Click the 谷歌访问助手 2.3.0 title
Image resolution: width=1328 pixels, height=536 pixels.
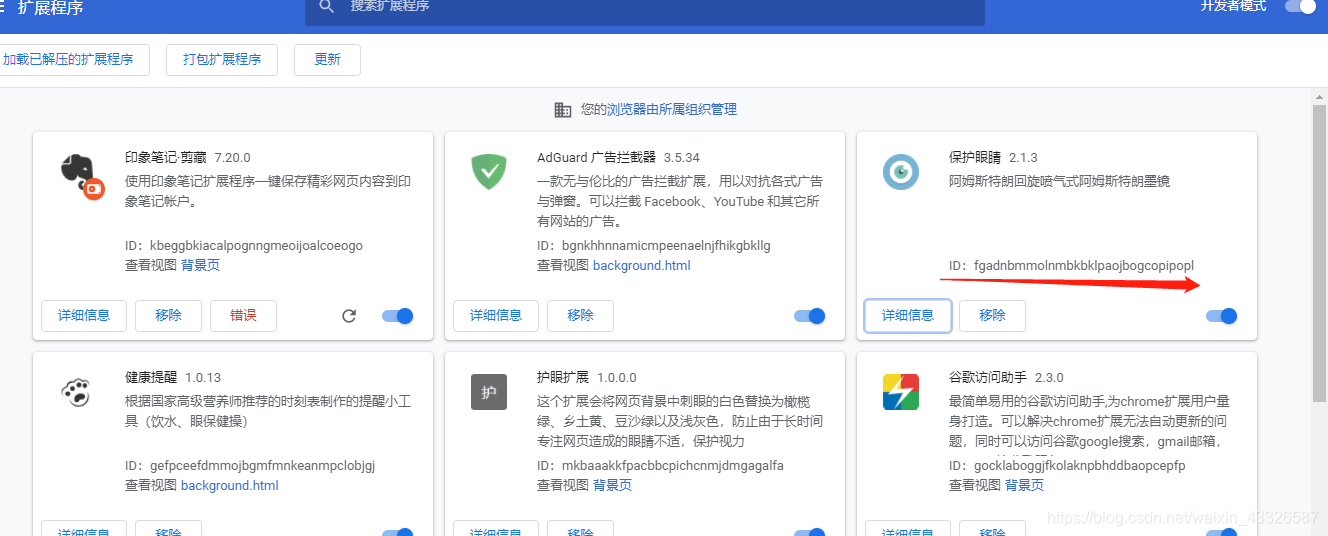click(1006, 378)
